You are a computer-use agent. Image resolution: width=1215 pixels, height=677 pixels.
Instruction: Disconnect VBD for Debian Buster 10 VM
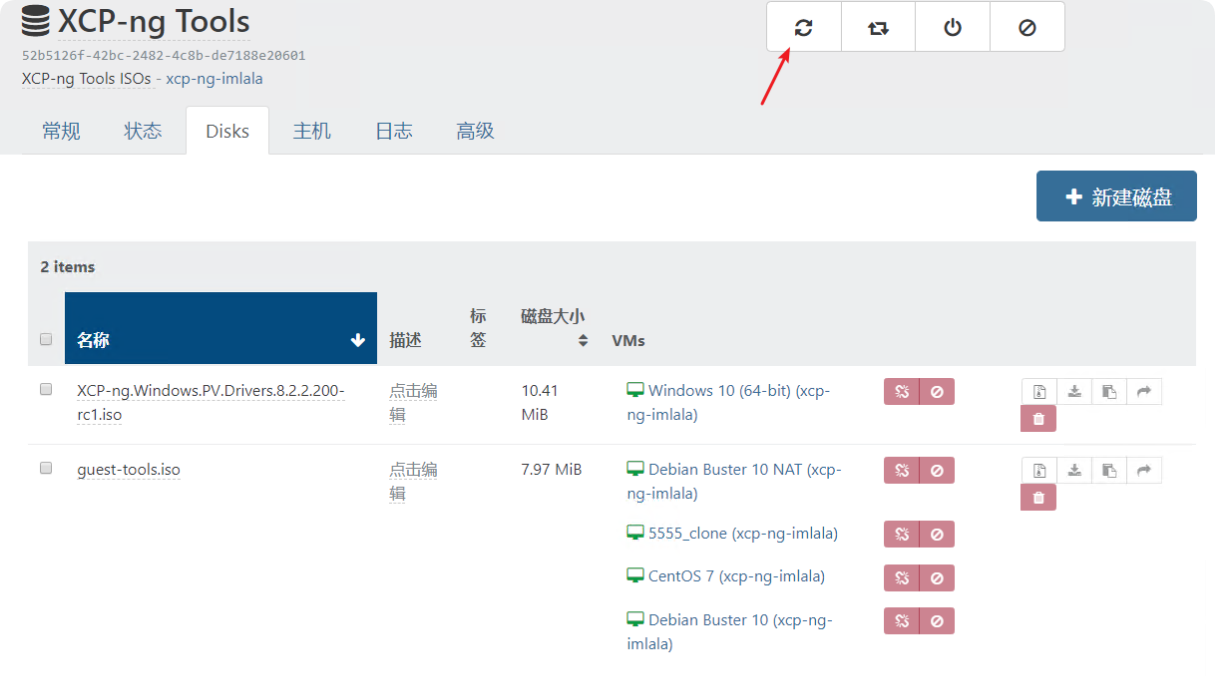(x=901, y=621)
